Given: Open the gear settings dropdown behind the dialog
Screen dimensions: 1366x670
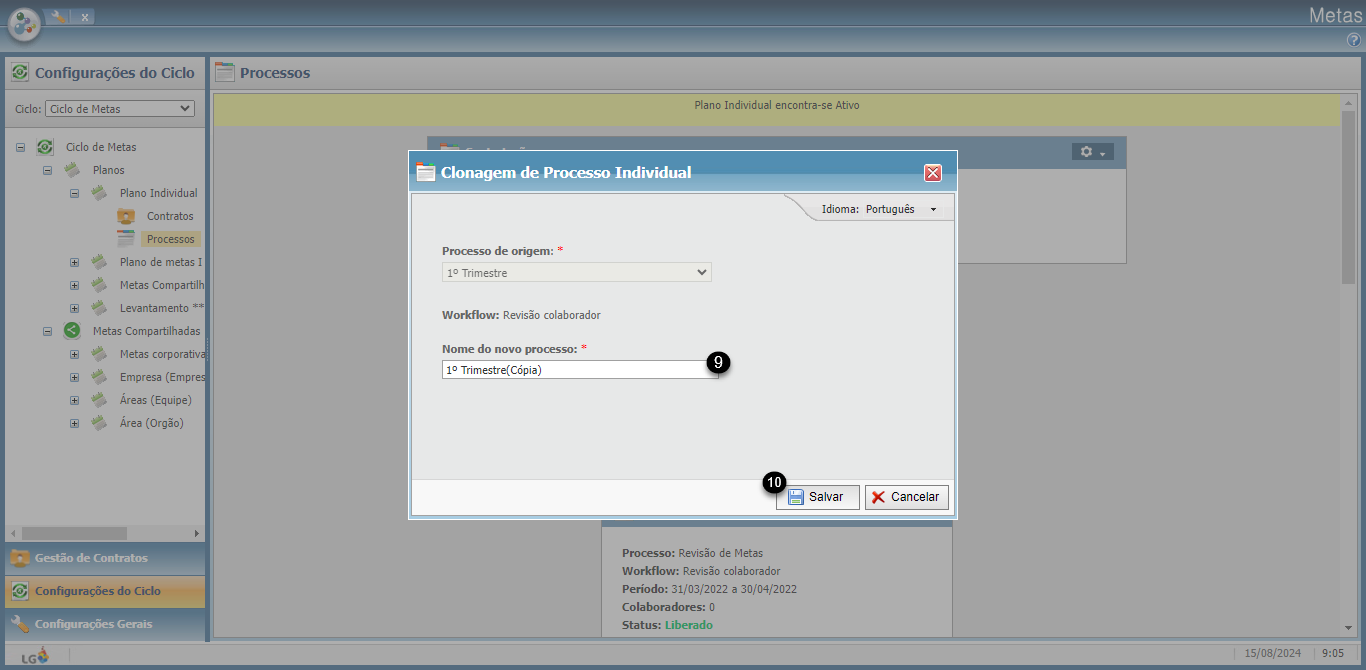Looking at the screenshot, I should [1092, 152].
